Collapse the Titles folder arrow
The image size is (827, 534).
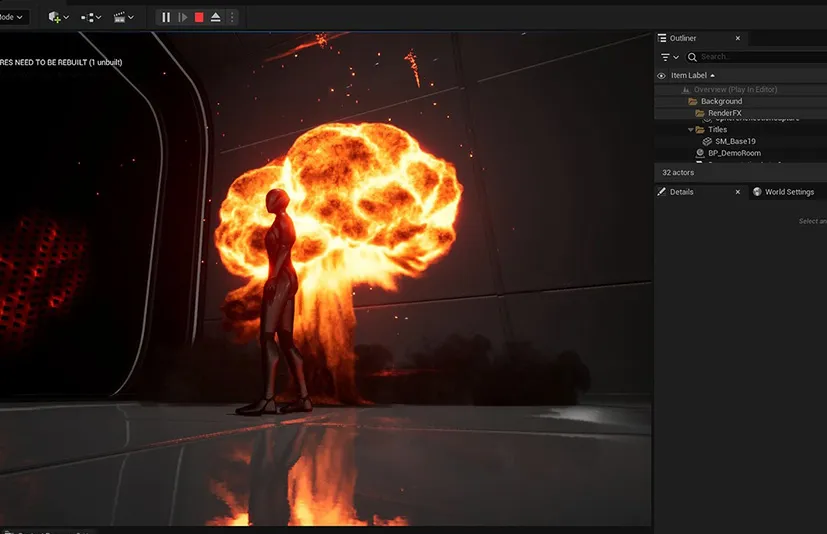click(x=690, y=129)
